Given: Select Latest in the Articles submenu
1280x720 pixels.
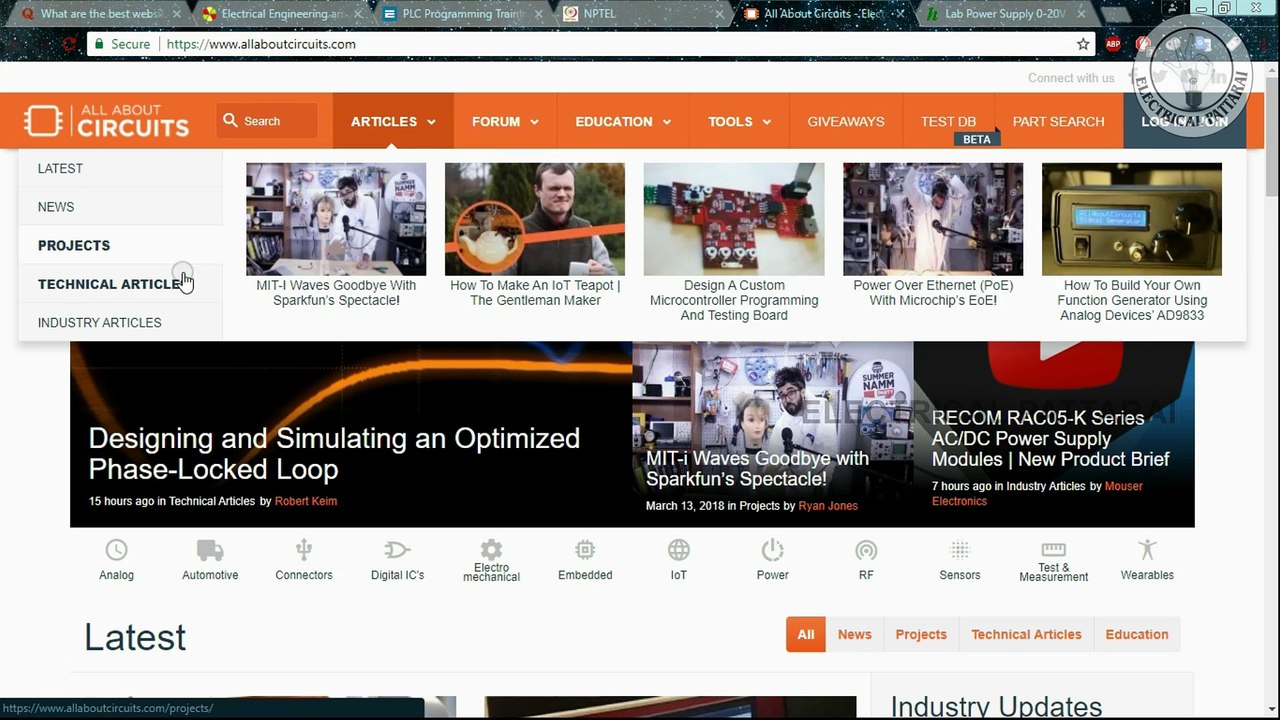Looking at the screenshot, I should (120, 168).
